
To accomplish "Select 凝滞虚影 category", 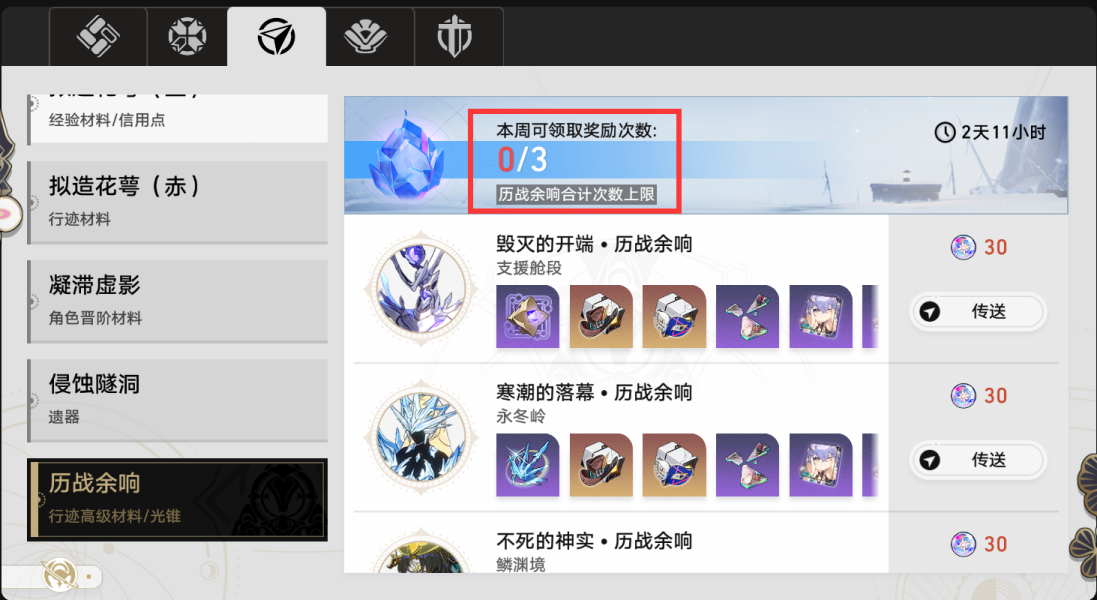I will (x=178, y=301).
